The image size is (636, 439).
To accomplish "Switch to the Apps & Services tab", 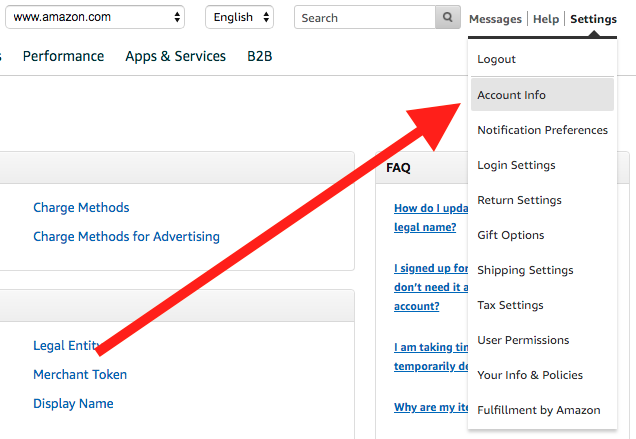I will pos(175,56).
